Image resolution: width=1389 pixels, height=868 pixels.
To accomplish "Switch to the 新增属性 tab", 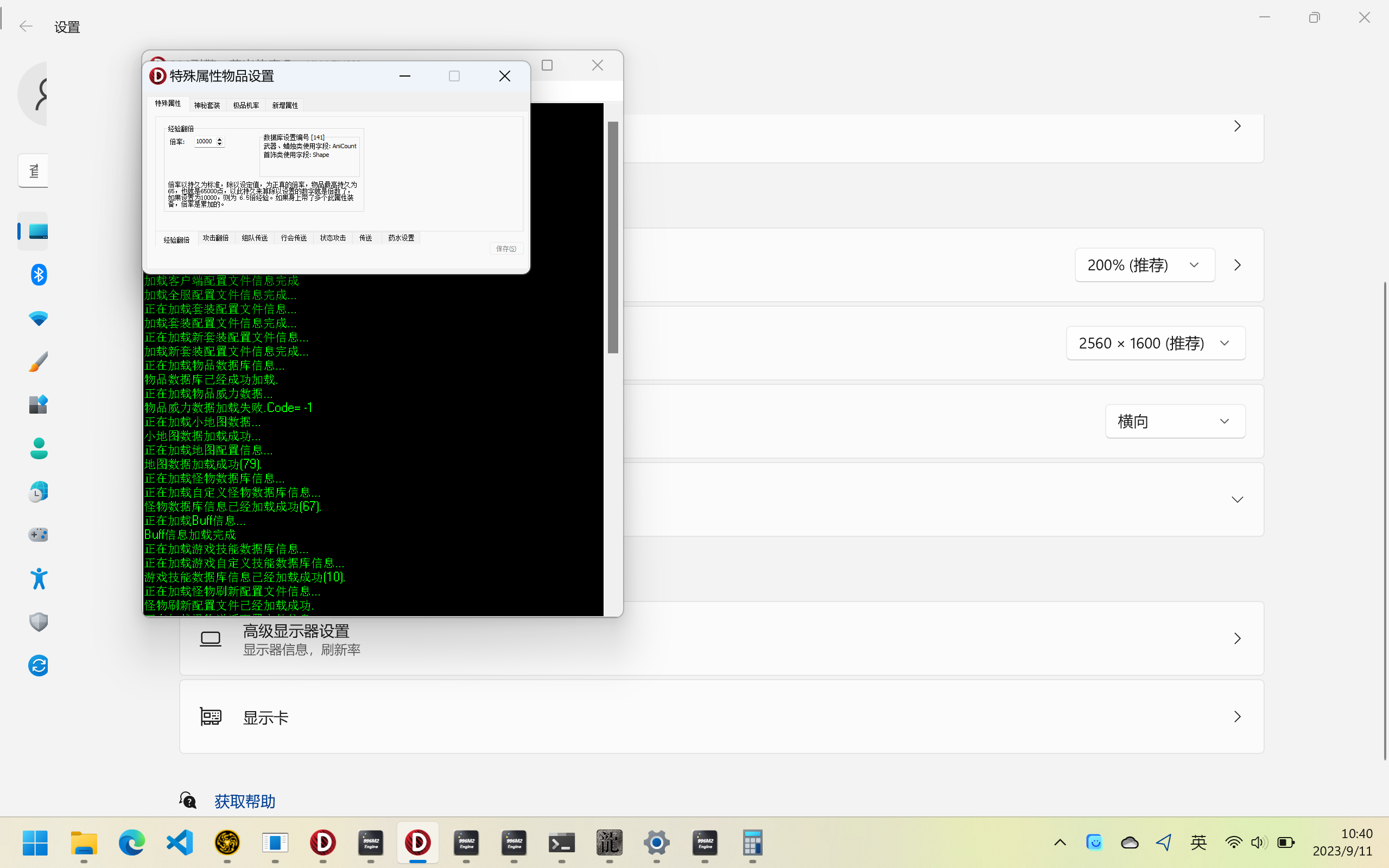I will click(x=284, y=105).
